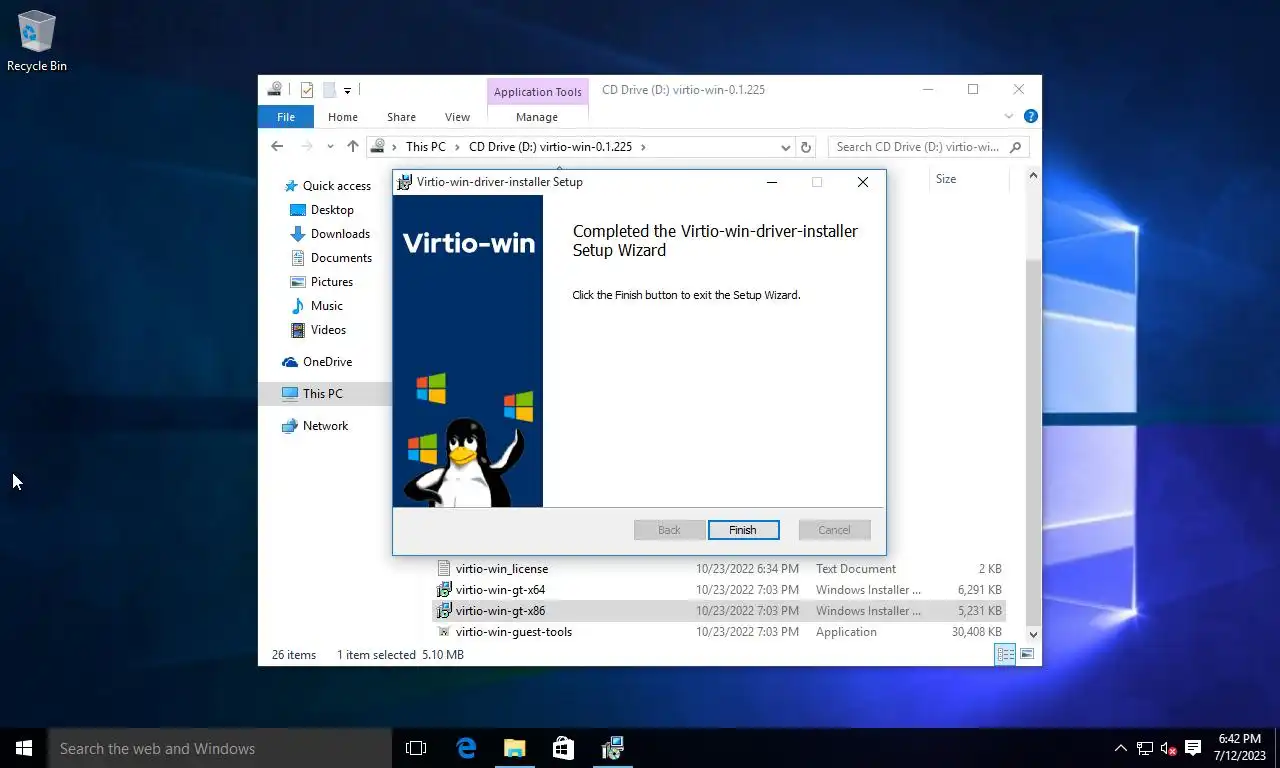Show hidden system tray icons
The image size is (1280, 768).
coord(1120,748)
